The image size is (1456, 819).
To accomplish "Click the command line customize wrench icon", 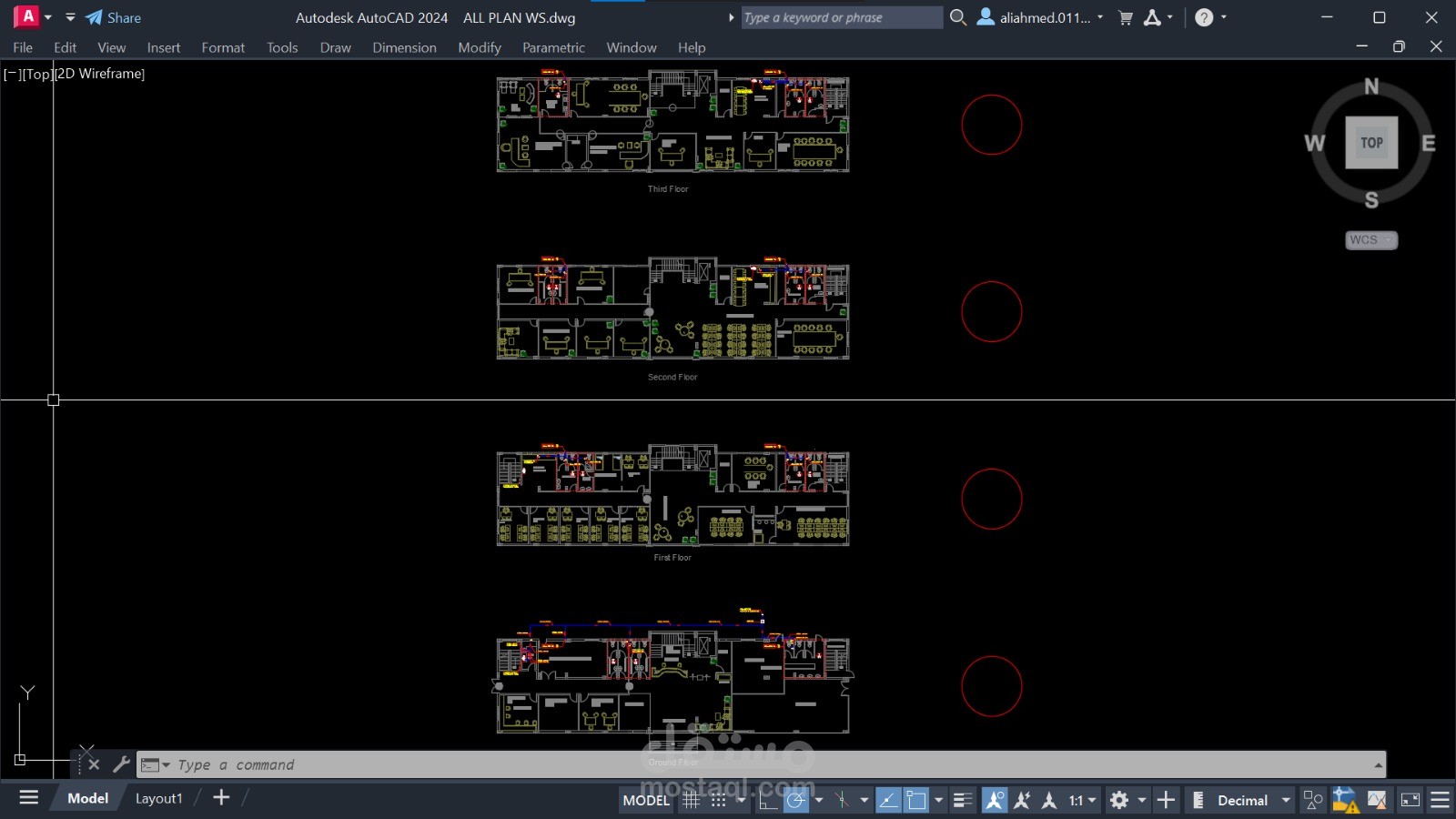I will coord(121,764).
